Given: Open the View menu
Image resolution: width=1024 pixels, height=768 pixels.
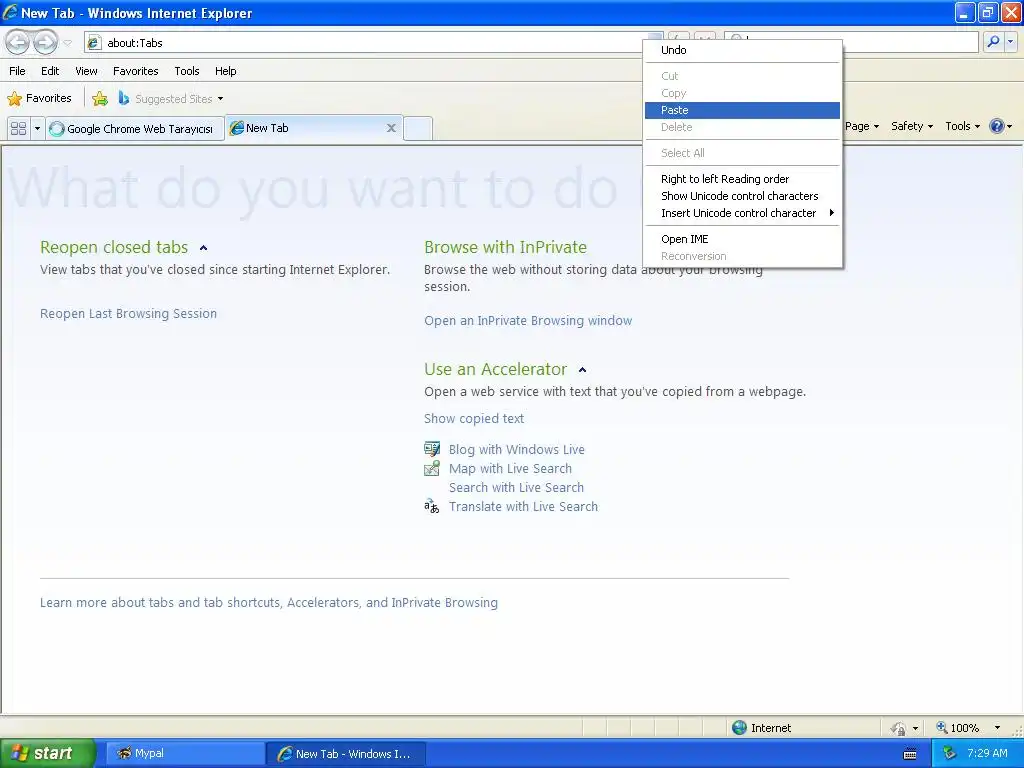Looking at the screenshot, I should pyautogui.click(x=86, y=71).
